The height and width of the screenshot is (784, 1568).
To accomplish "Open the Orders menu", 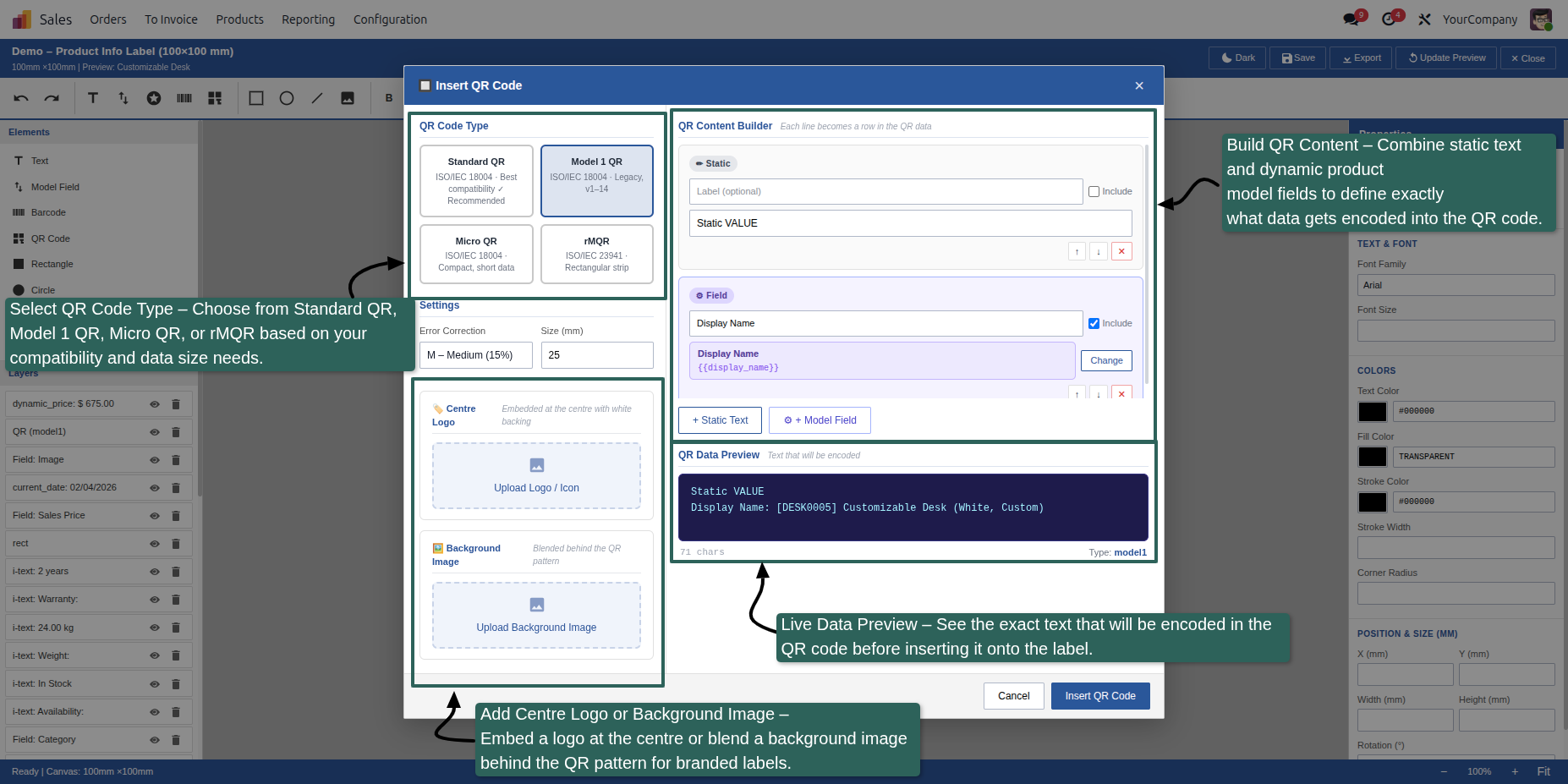I will point(108,19).
